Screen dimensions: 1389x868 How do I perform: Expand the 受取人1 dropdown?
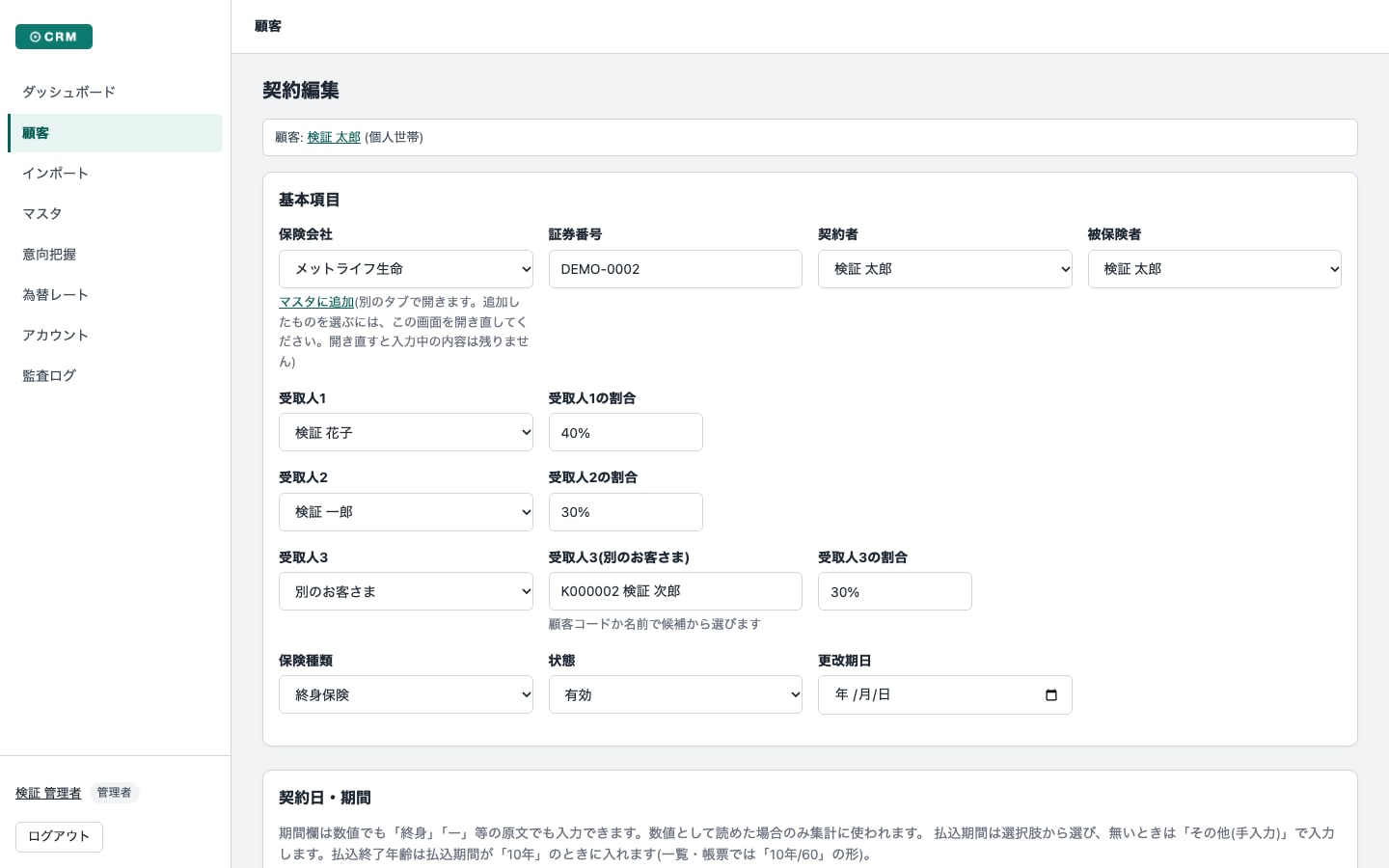[x=406, y=433]
